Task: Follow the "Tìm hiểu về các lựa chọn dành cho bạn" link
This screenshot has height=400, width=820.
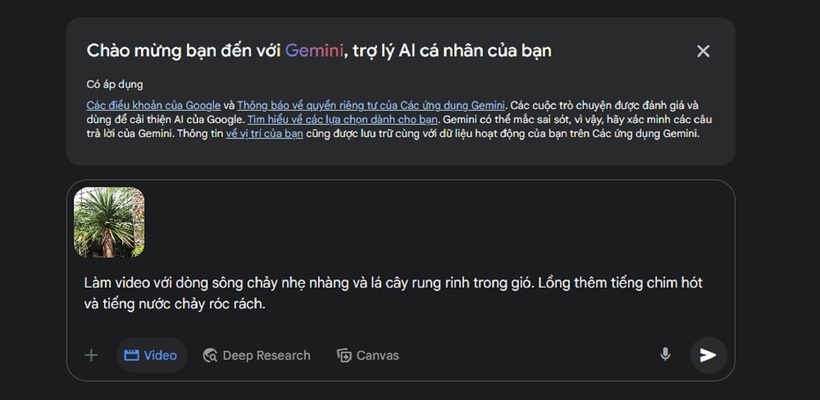Action: (343, 119)
